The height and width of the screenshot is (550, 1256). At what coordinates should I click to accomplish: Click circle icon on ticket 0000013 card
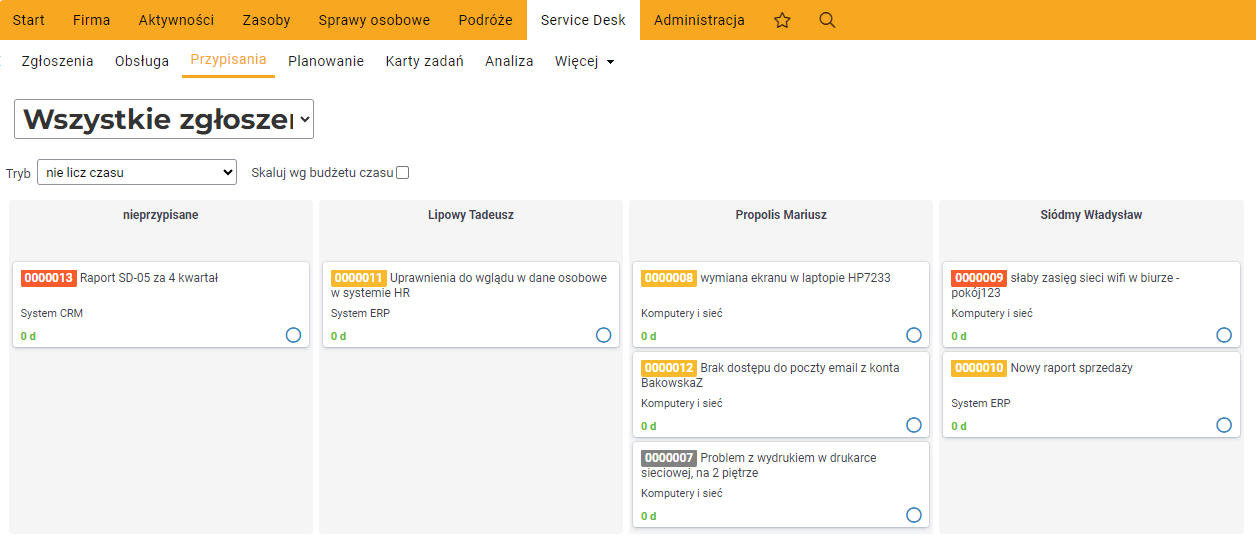[293, 335]
